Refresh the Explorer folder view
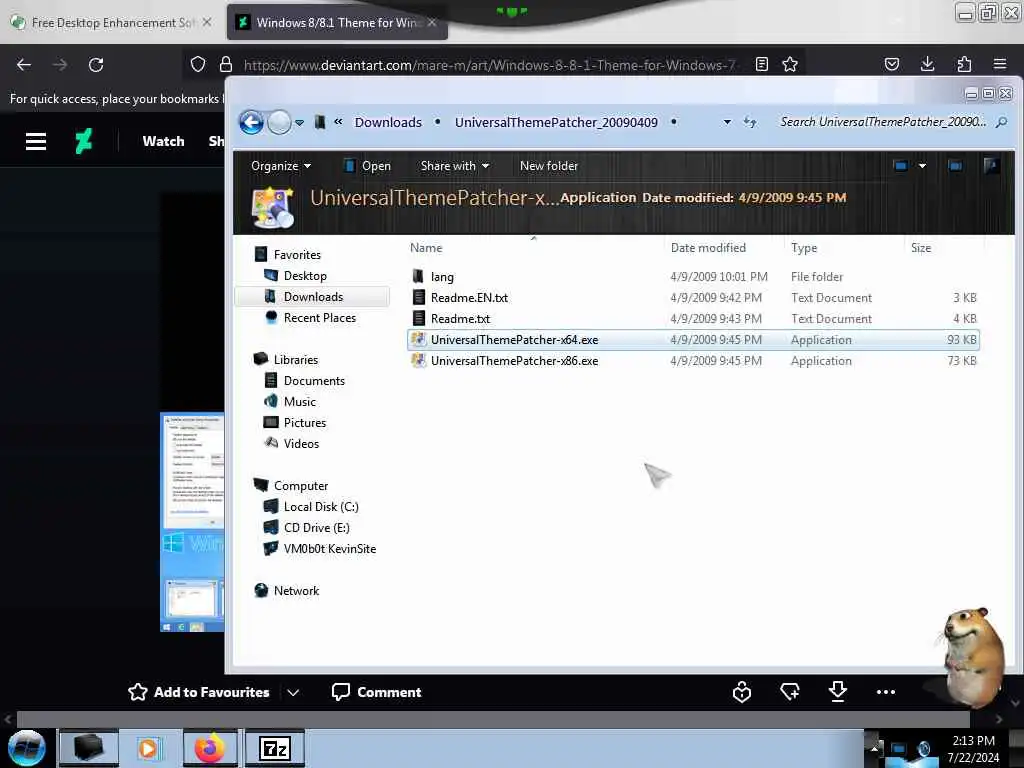Screen dimensions: 1024x768 click(750, 122)
